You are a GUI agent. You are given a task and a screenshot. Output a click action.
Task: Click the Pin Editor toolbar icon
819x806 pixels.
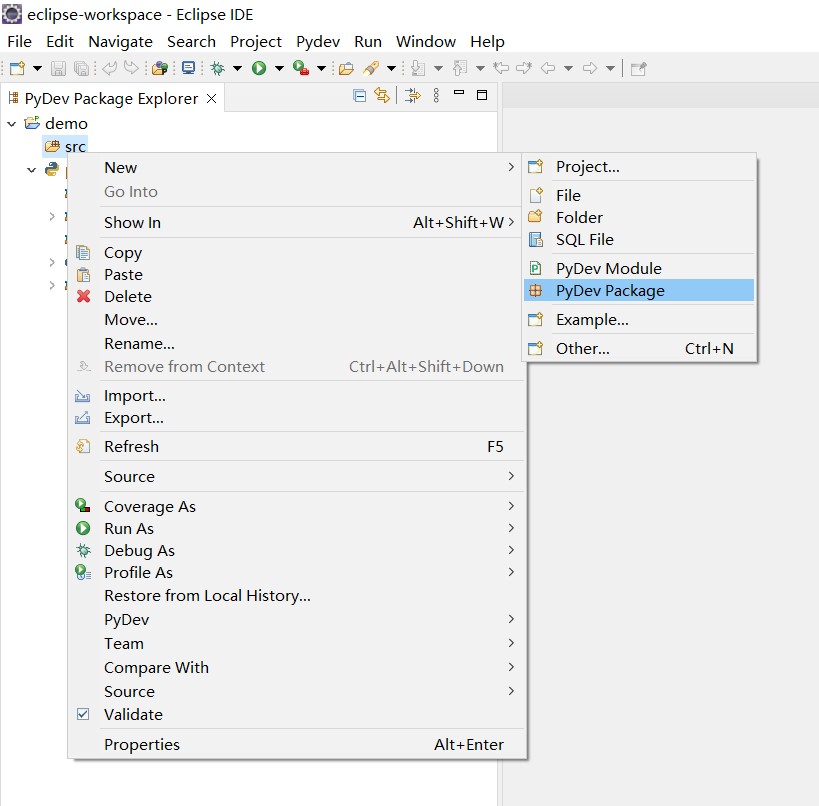pos(638,68)
